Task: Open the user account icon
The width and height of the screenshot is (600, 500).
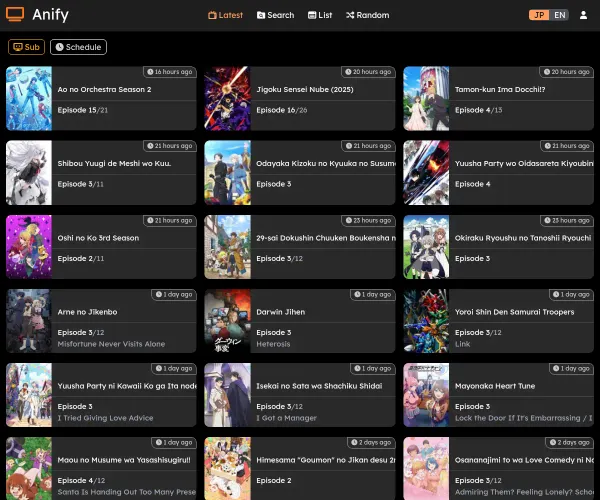Action: point(583,15)
